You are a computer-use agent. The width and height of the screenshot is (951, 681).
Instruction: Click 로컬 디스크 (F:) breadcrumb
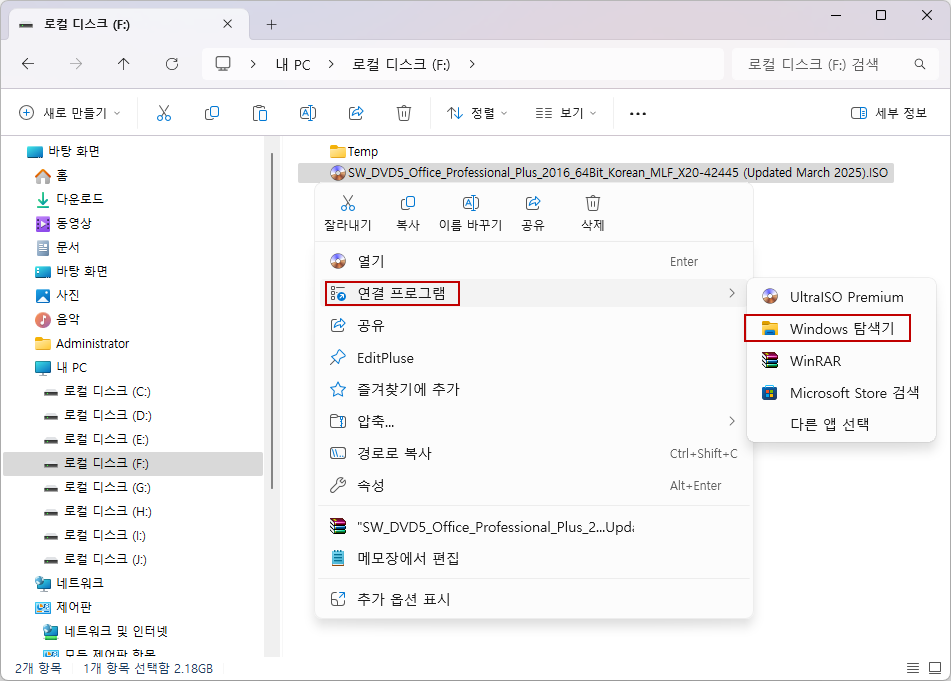click(401, 64)
